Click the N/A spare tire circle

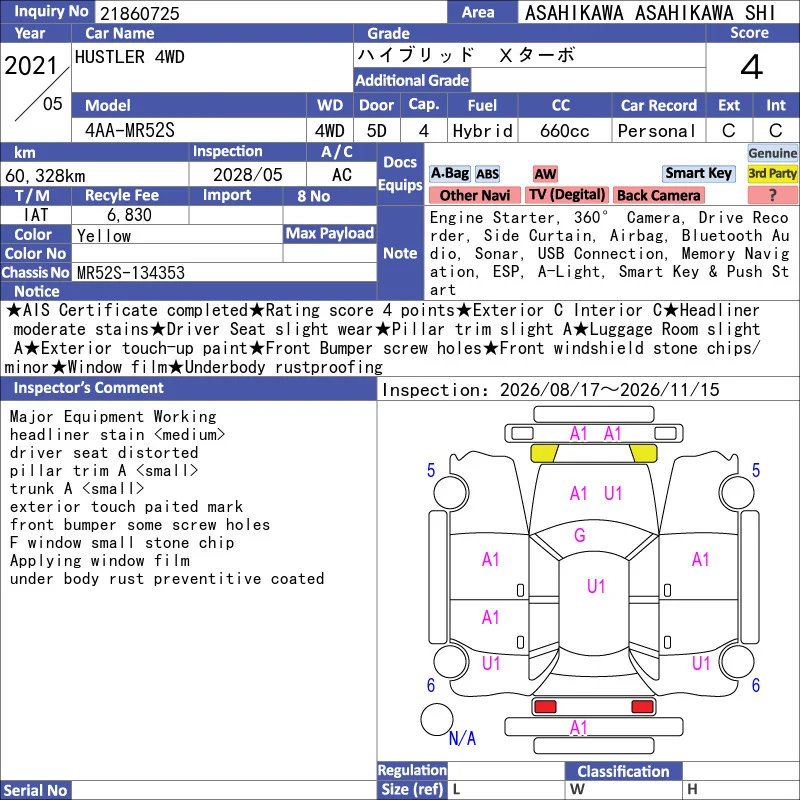437,719
